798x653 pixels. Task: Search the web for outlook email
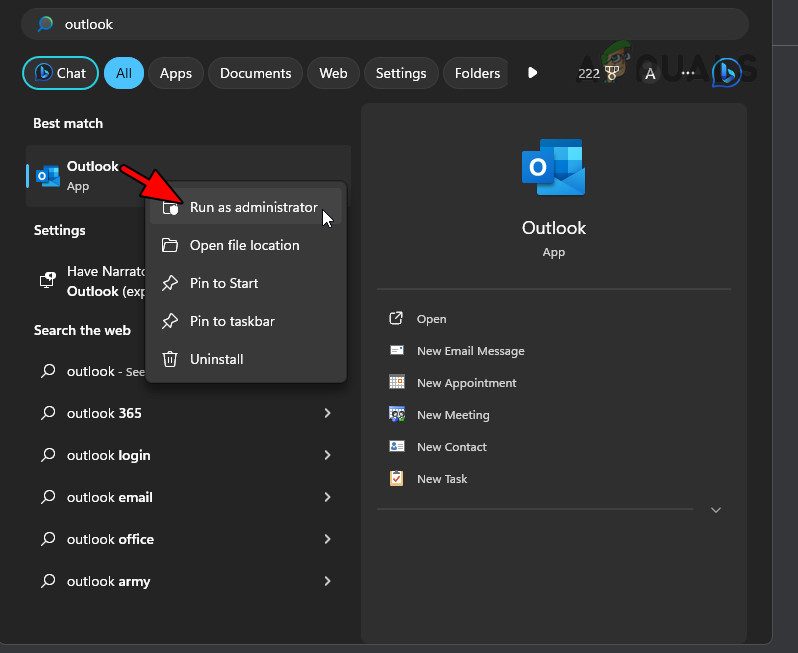pyautogui.click(x=188, y=497)
